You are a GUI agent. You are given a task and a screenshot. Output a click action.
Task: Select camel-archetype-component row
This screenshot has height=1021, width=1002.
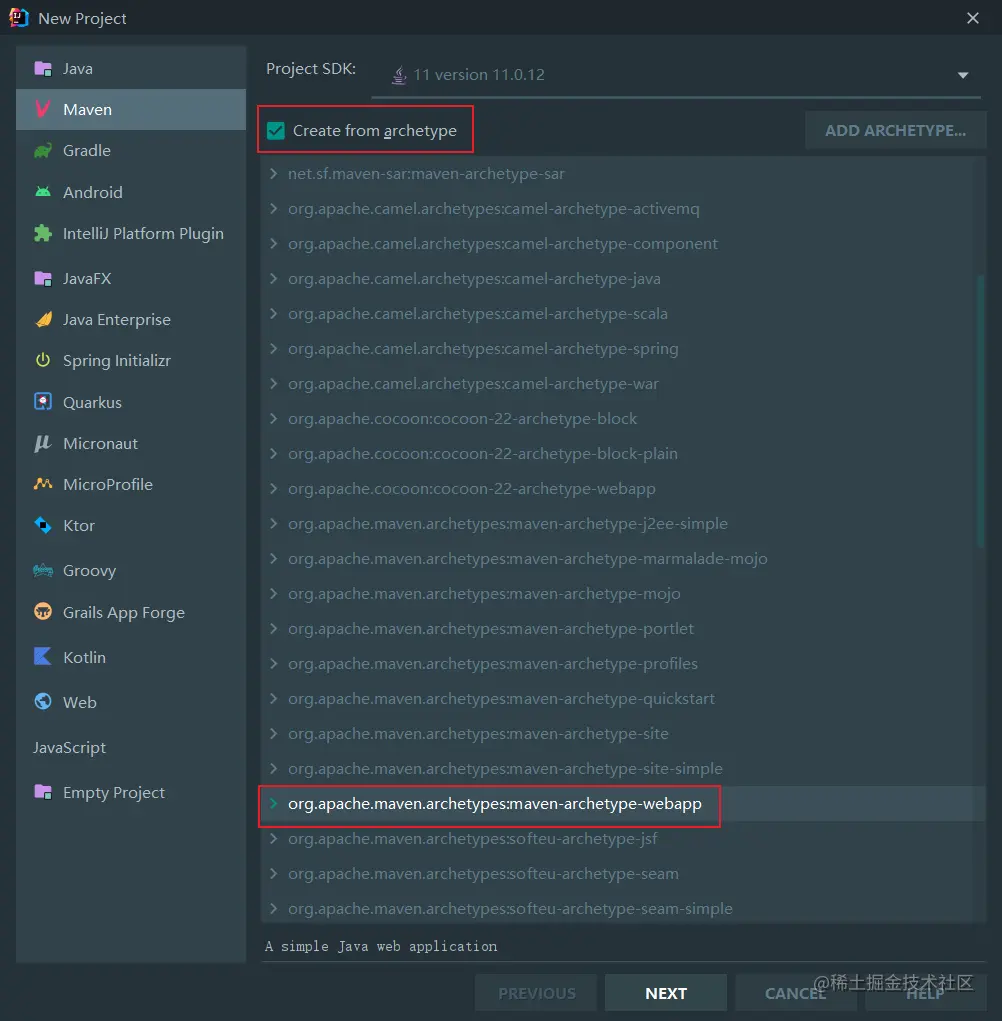pyautogui.click(x=624, y=244)
